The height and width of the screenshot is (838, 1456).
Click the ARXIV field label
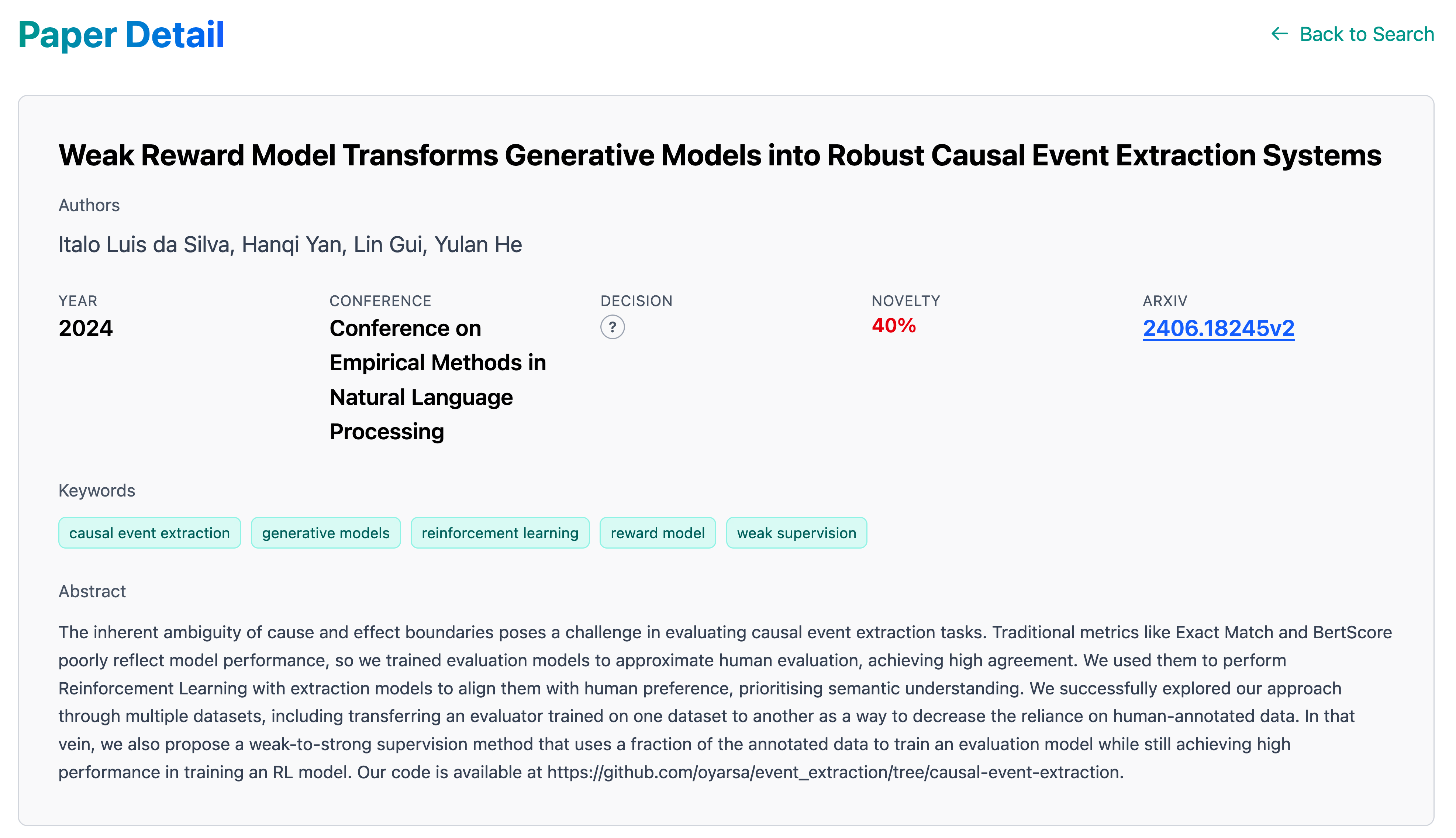tap(1165, 301)
